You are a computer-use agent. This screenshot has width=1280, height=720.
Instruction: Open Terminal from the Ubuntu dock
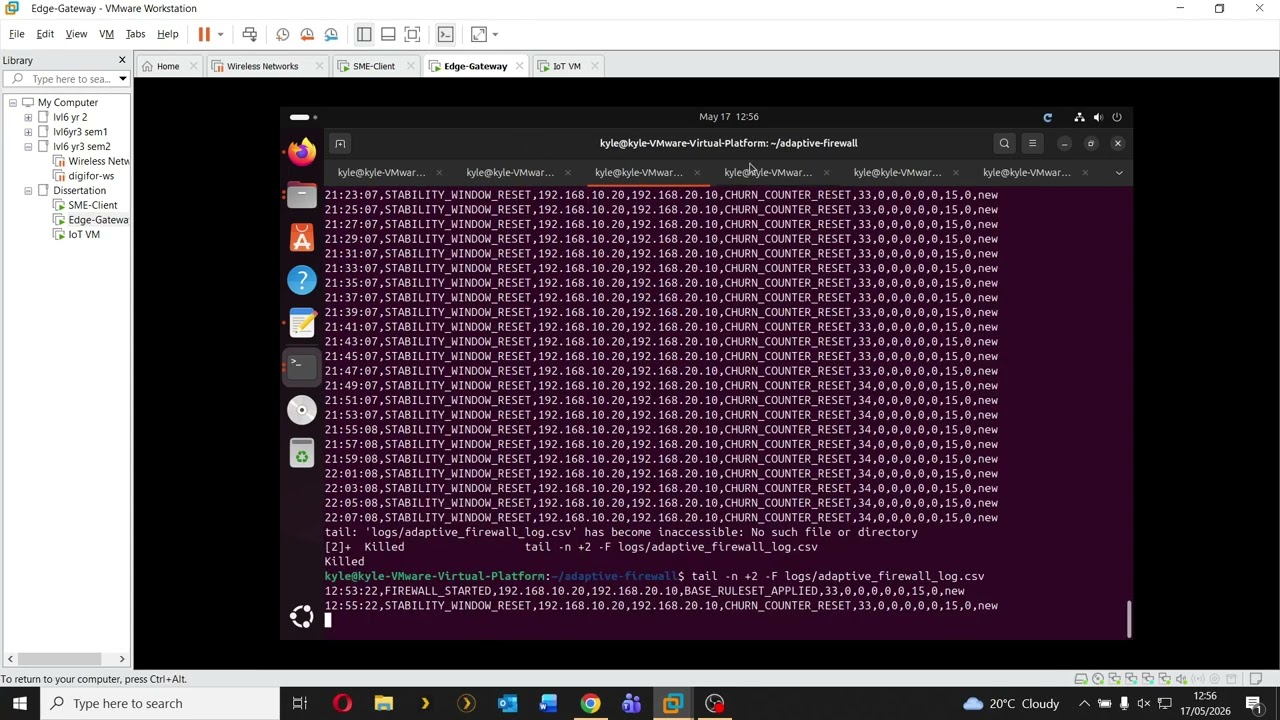click(301, 366)
